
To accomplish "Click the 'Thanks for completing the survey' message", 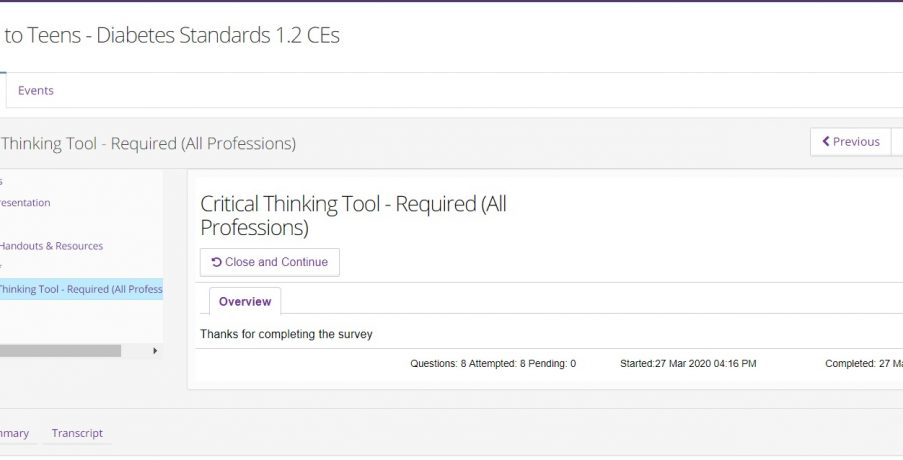I will [286, 334].
